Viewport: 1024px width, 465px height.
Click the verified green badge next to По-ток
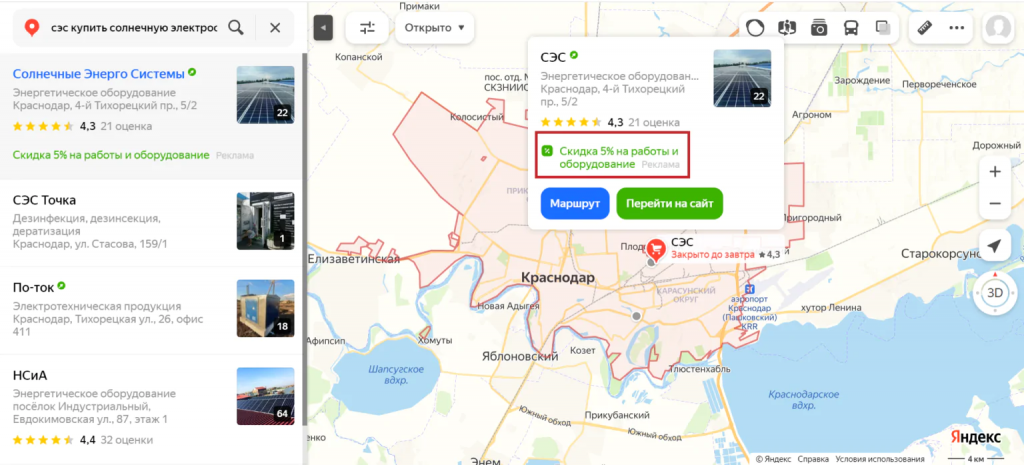(61, 286)
